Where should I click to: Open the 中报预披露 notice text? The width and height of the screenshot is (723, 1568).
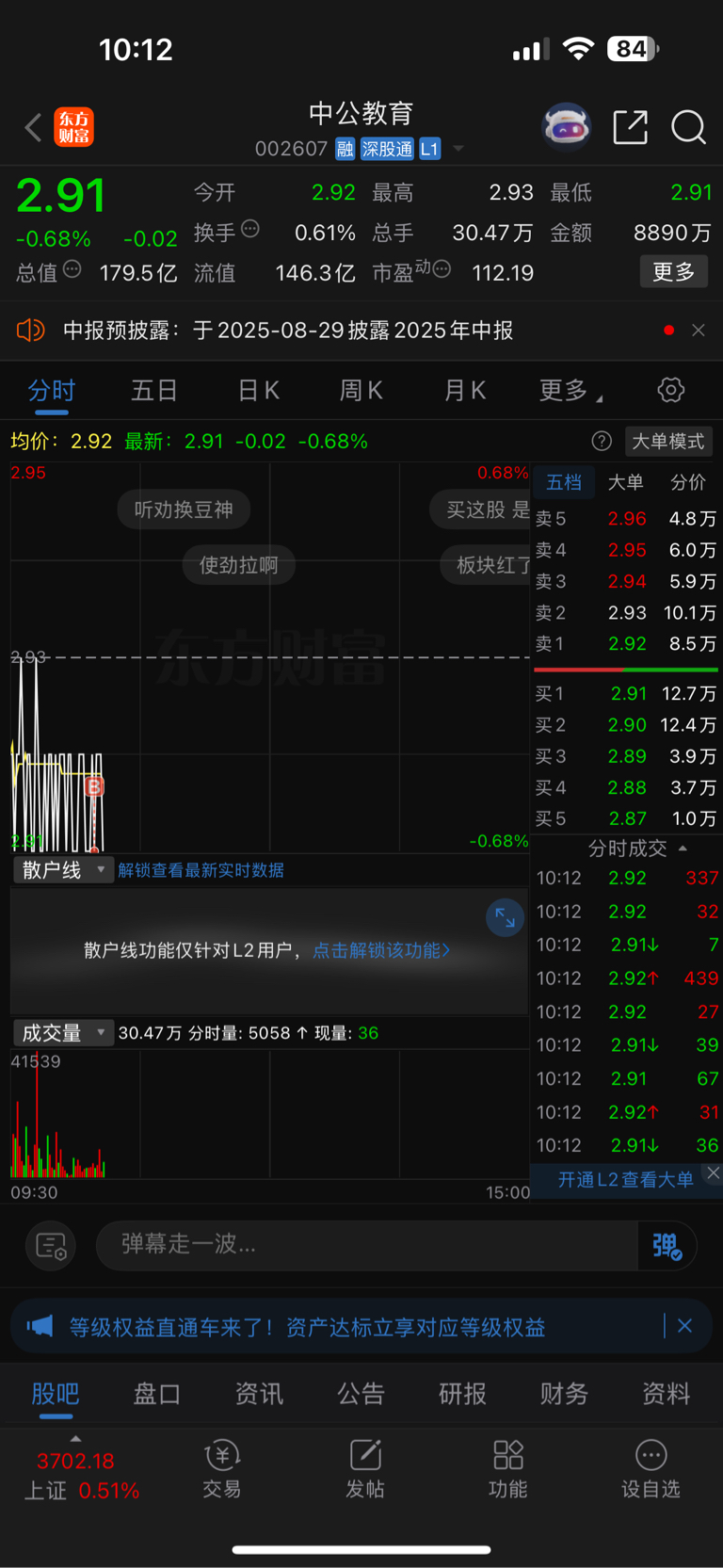click(x=288, y=331)
